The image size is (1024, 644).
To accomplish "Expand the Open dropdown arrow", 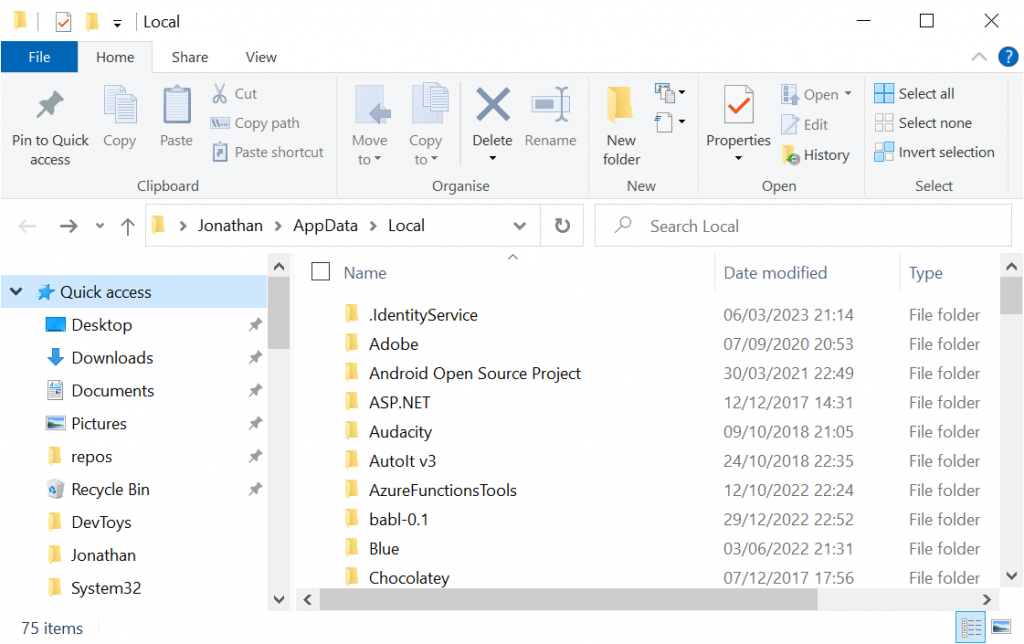I will point(848,93).
